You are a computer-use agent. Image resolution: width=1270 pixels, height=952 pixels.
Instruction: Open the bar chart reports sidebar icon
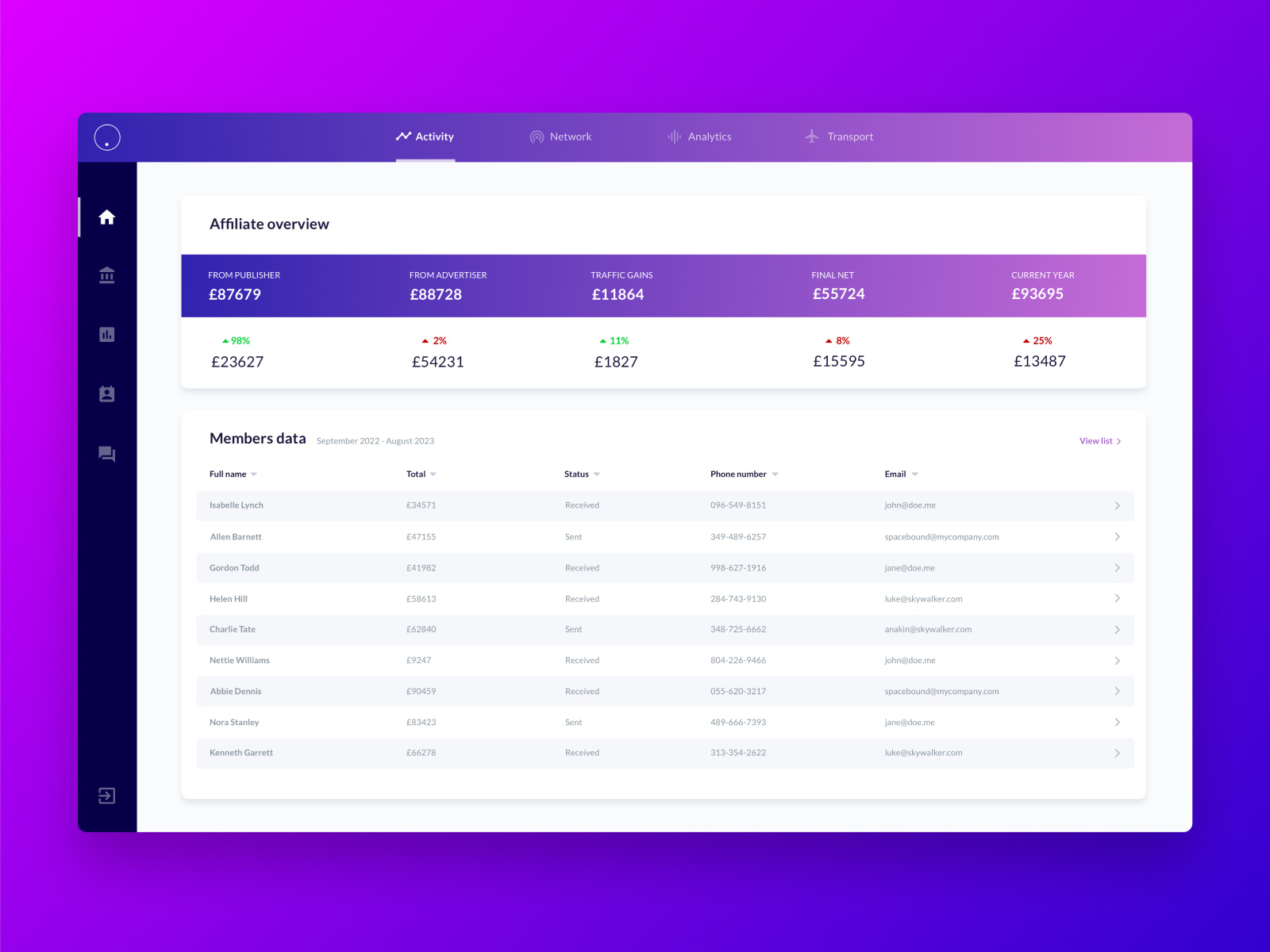pos(106,334)
